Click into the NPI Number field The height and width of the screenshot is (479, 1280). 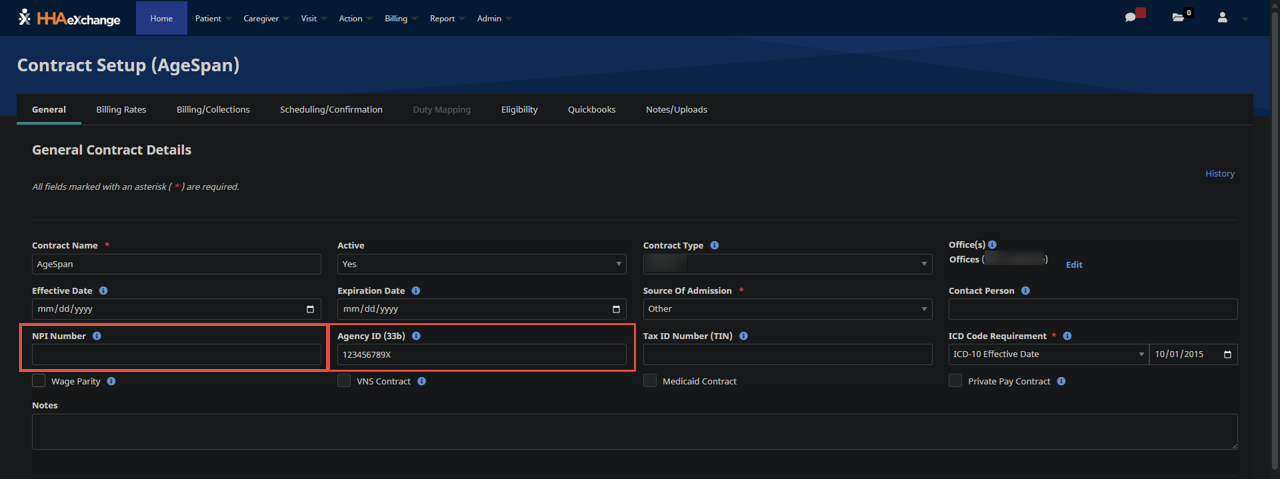[x=176, y=354]
